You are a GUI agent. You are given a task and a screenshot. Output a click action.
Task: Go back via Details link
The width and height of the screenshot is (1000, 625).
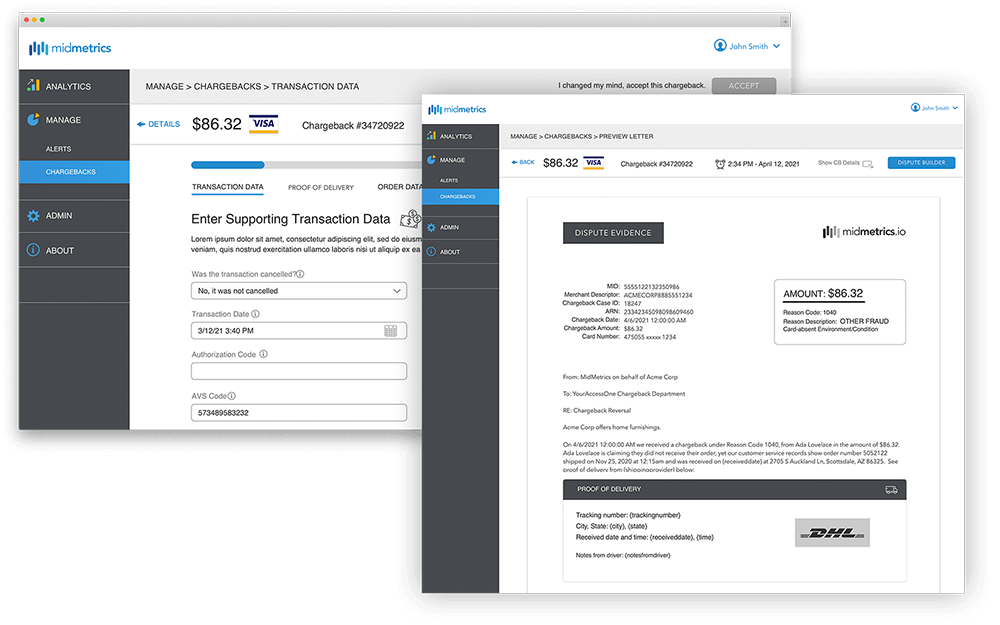(x=159, y=124)
